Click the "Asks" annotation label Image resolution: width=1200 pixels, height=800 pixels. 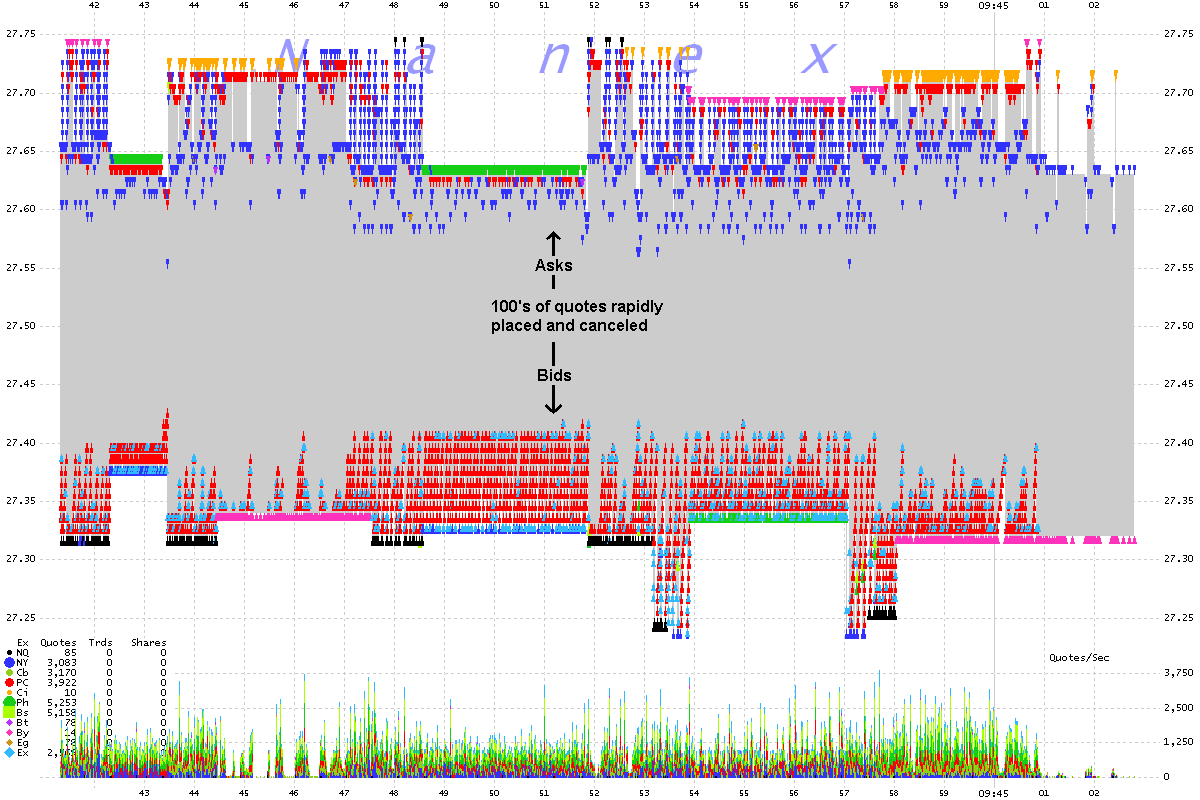(553, 266)
